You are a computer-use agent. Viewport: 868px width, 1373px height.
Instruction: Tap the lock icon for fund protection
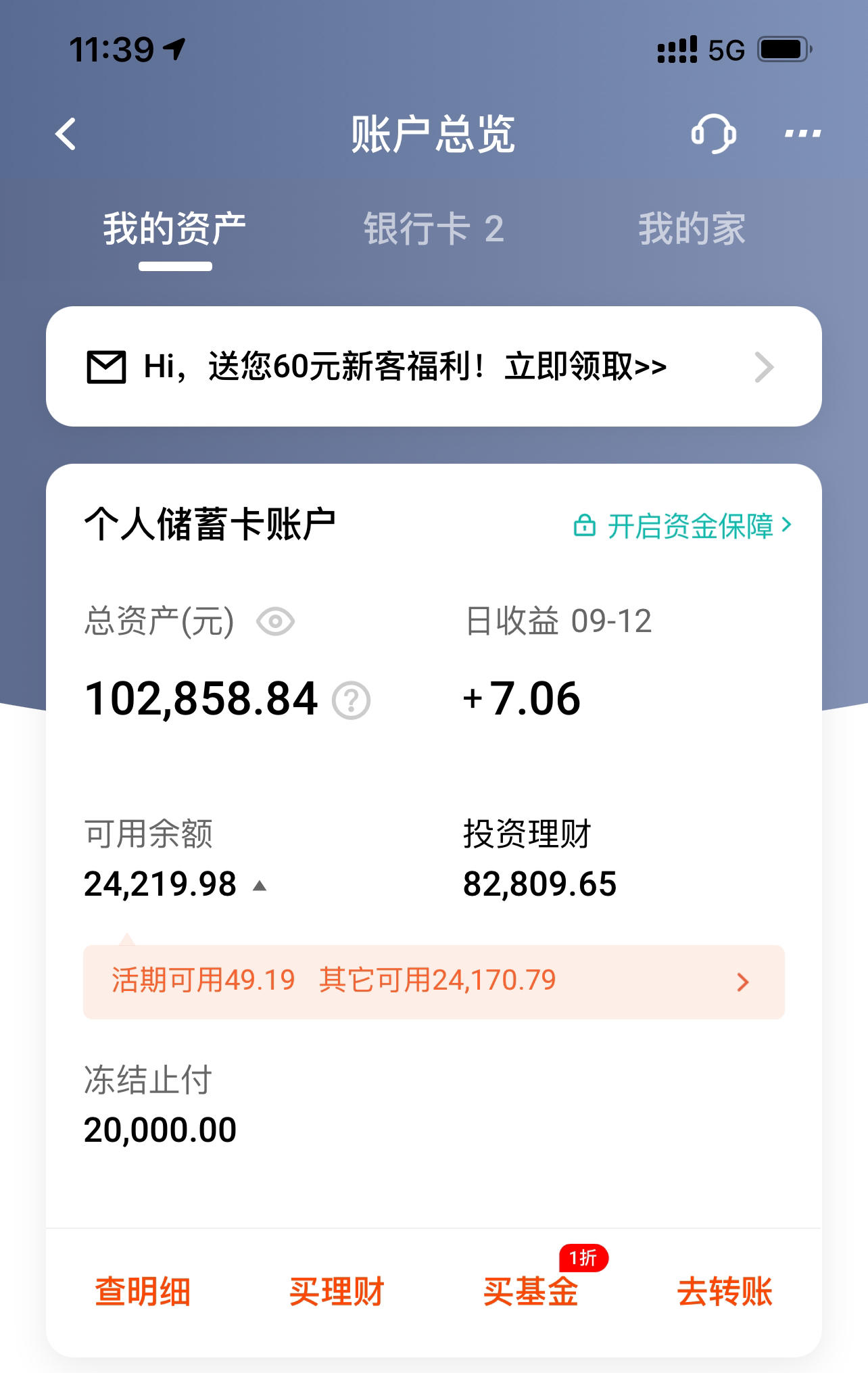coord(585,525)
